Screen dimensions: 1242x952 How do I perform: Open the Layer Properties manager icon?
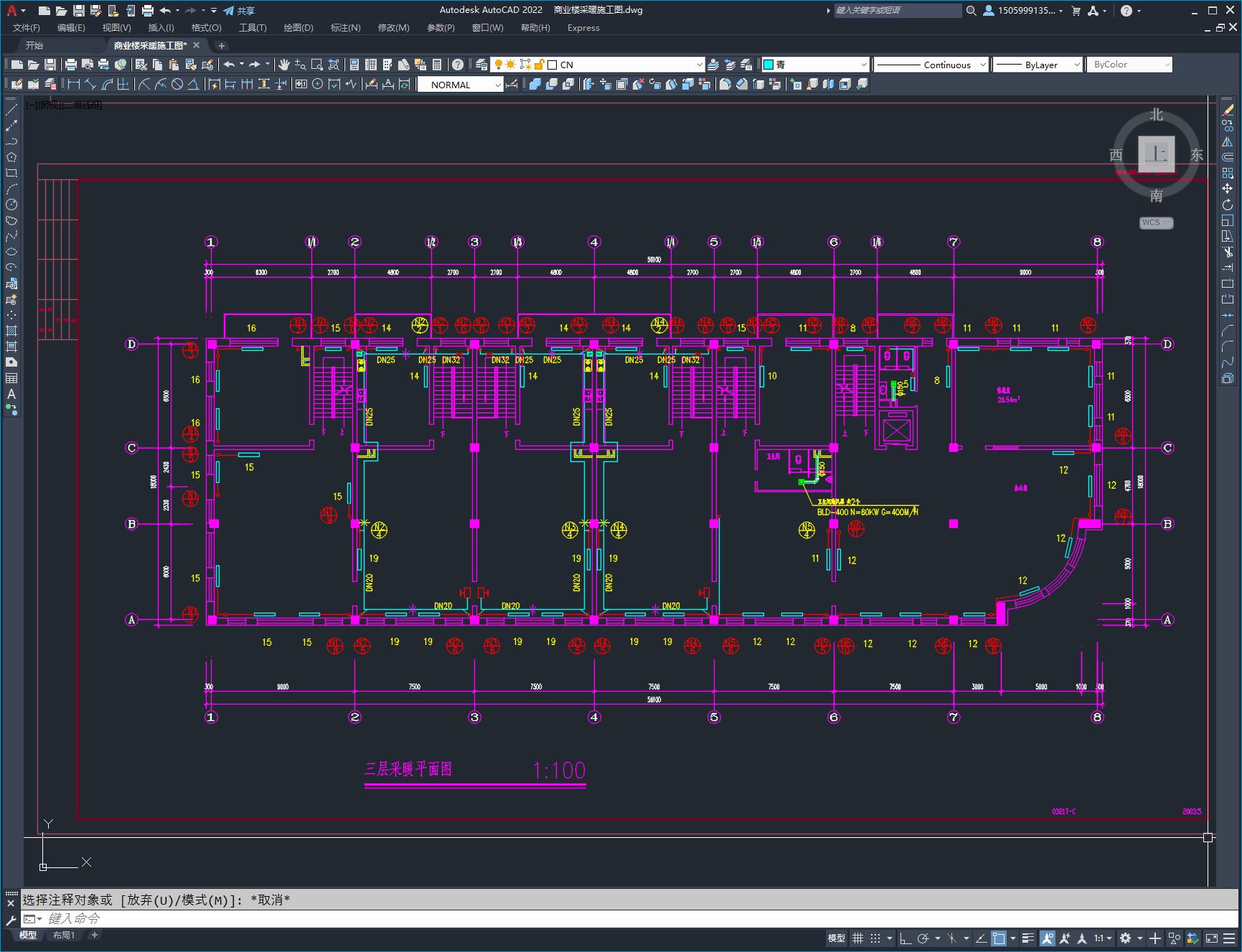pyautogui.click(x=481, y=65)
